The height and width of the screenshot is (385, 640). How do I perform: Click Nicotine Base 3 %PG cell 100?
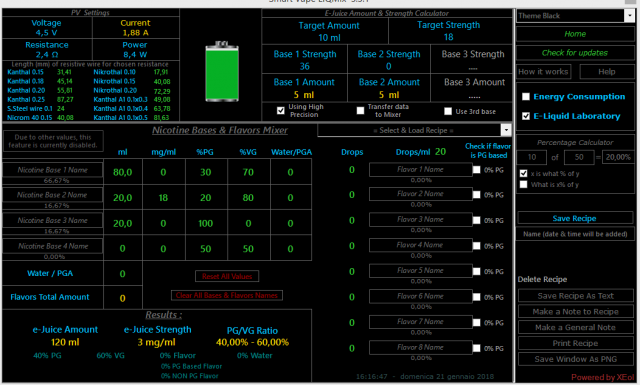click(x=206, y=224)
